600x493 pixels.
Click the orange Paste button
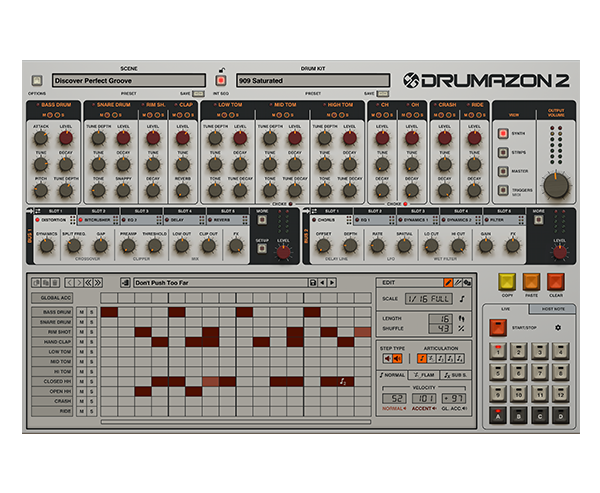pos(532,282)
